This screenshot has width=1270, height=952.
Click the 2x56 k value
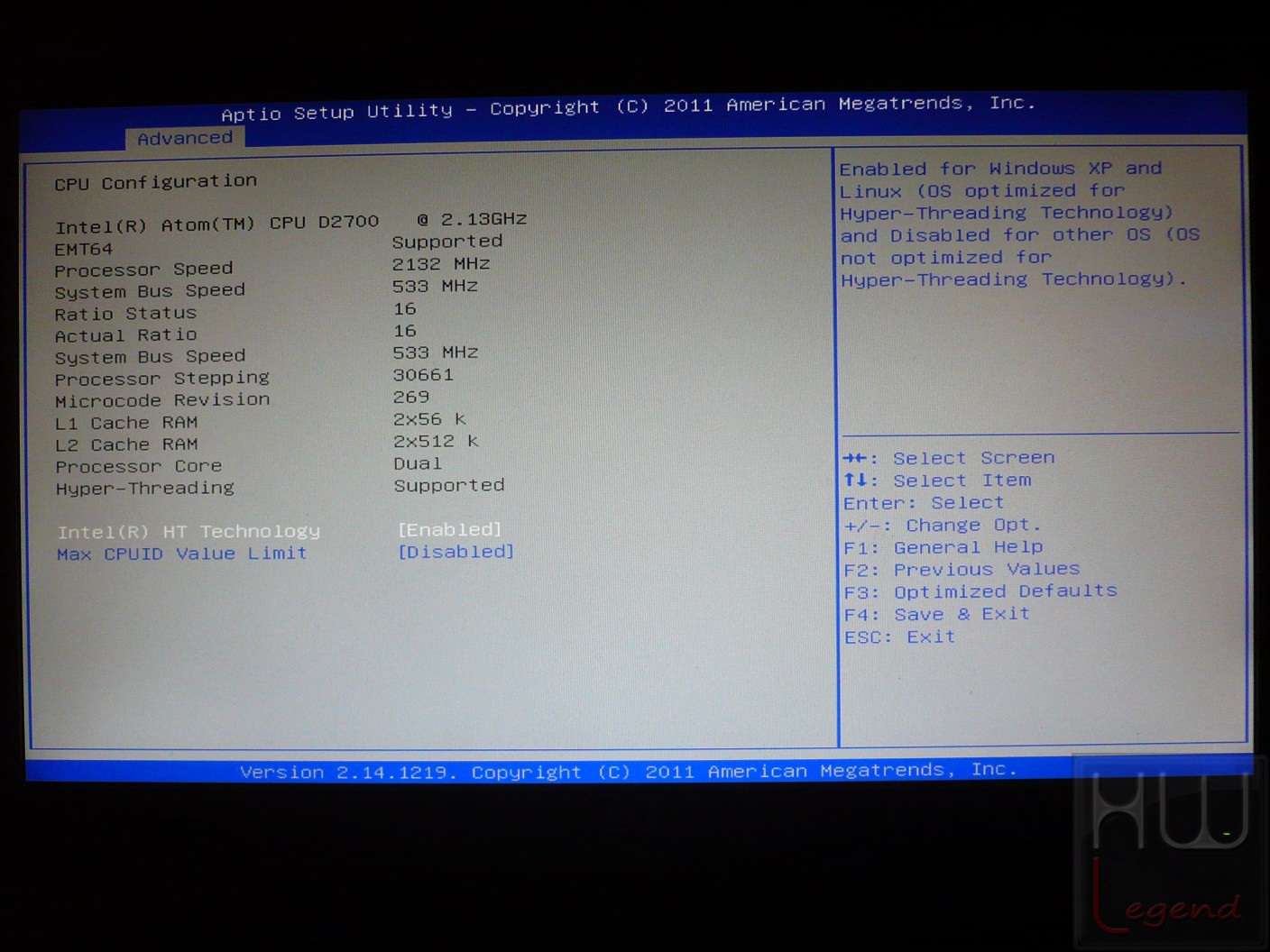429,419
